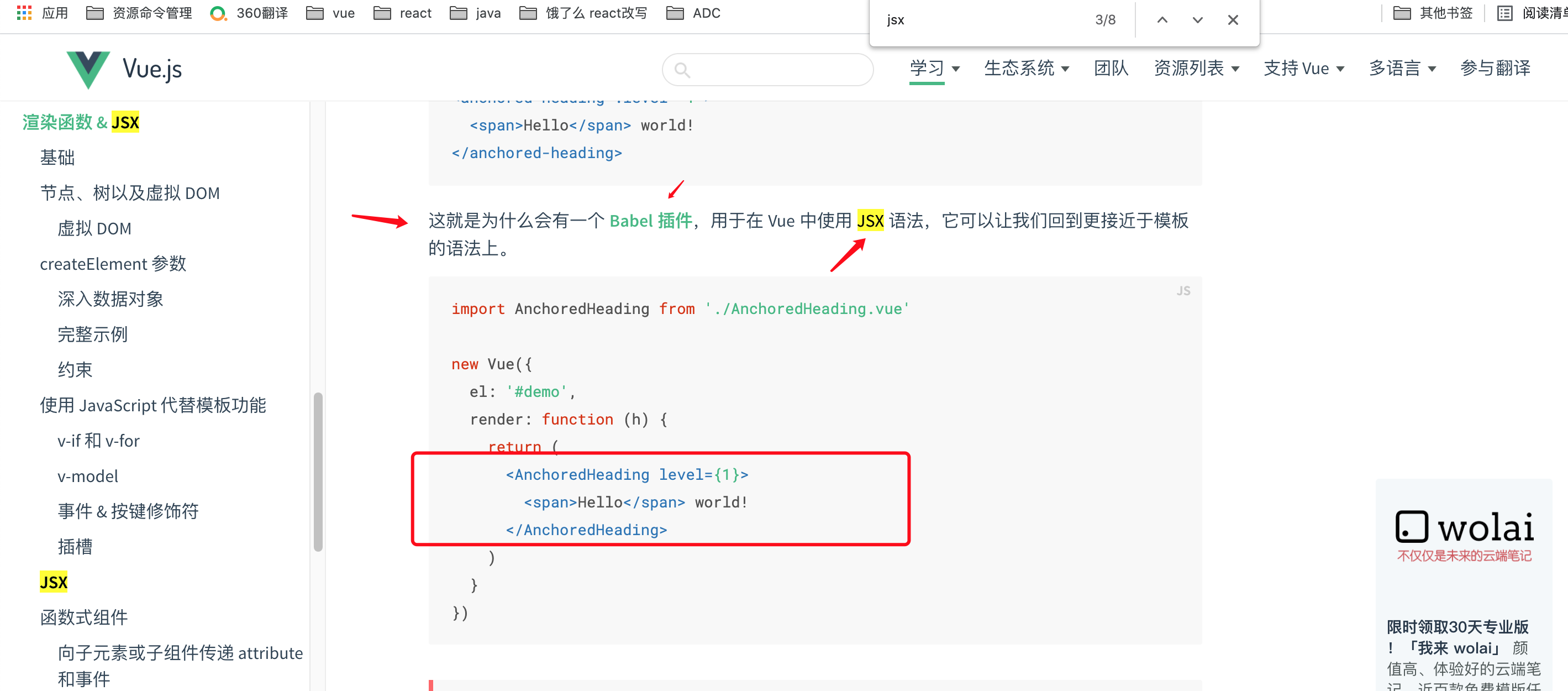Open the java bookmark folder
This screenshot has width=1568, height=691.
(475, 13)
